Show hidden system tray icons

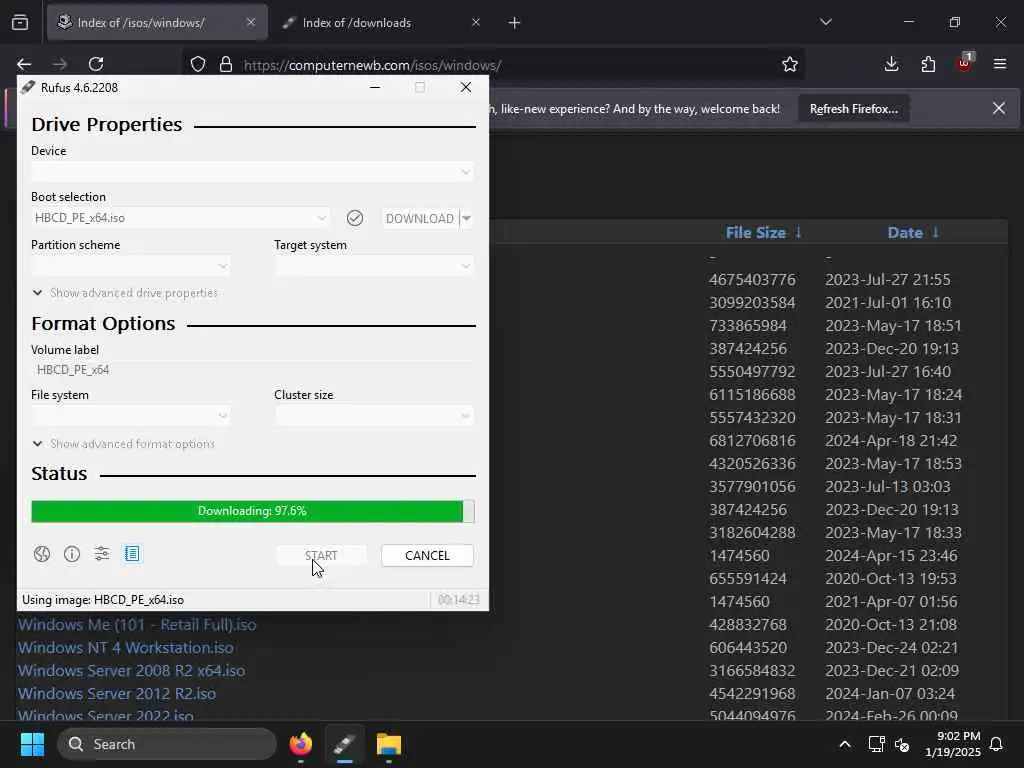pyautogui.click(x=844, y=744)
